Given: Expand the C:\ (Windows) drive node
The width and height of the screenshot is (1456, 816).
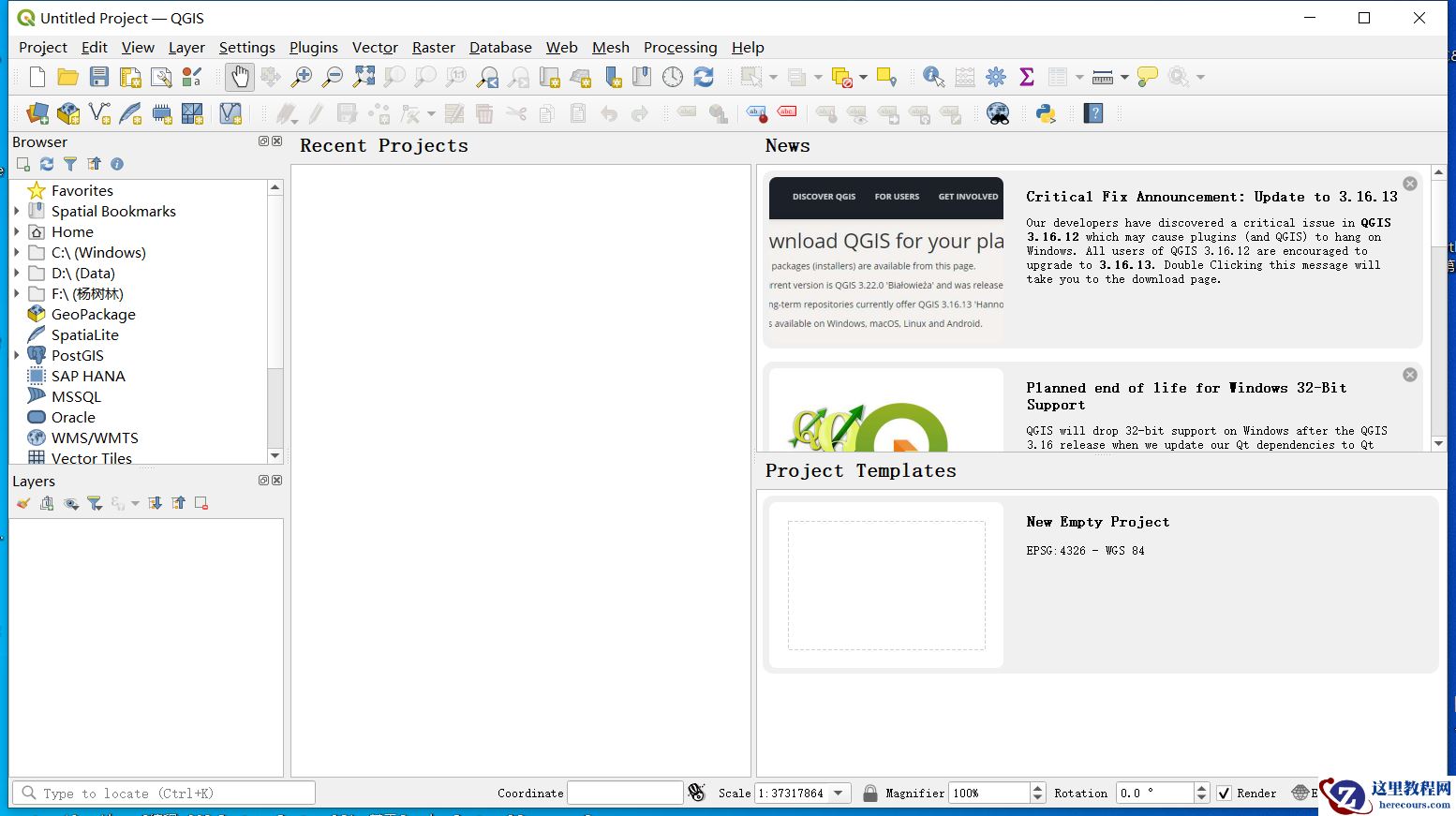Looking at the screenshot, I should 17,252.
